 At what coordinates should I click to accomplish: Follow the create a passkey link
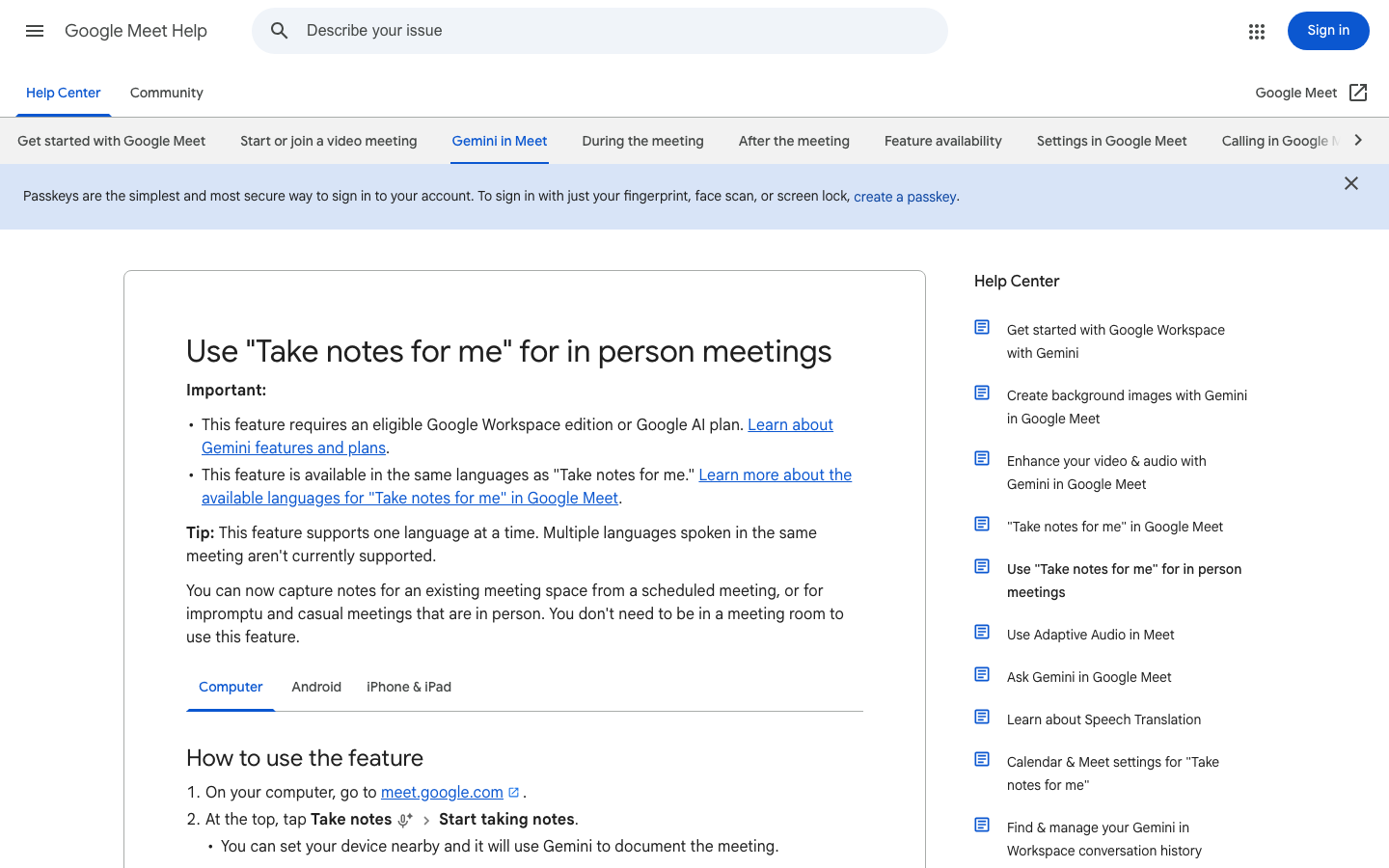905,197
